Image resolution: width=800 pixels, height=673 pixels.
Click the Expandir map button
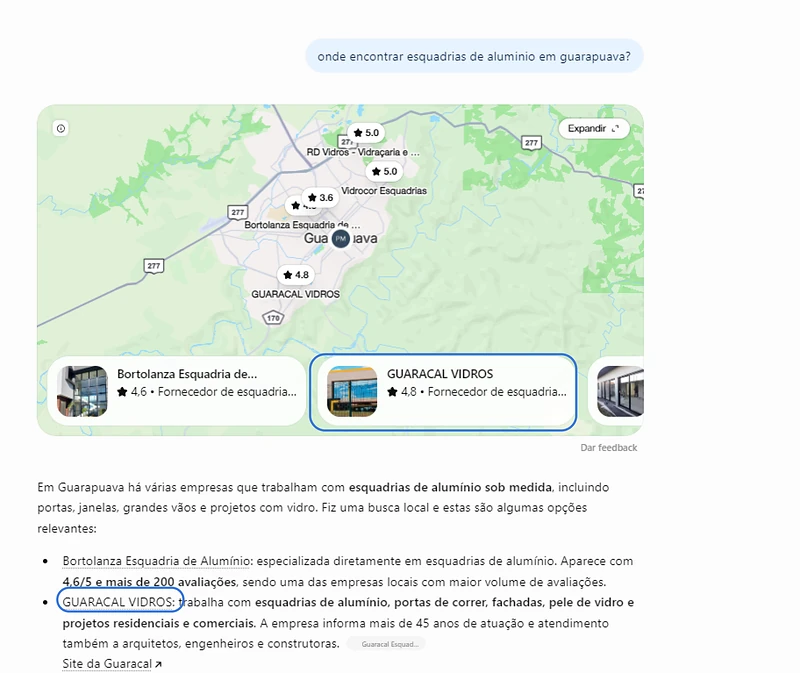[594, 129]
